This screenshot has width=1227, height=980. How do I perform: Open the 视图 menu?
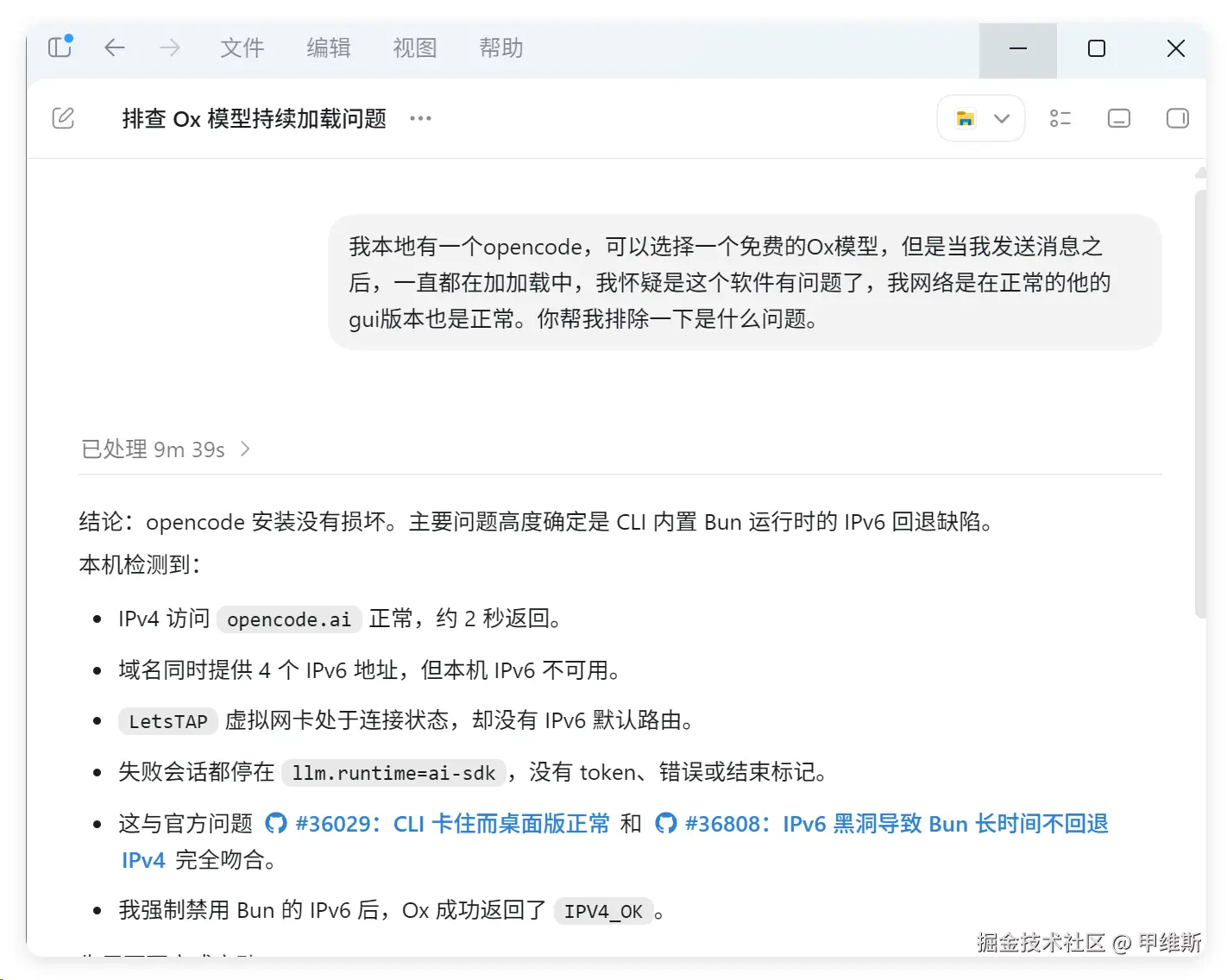tap(415, 47)
